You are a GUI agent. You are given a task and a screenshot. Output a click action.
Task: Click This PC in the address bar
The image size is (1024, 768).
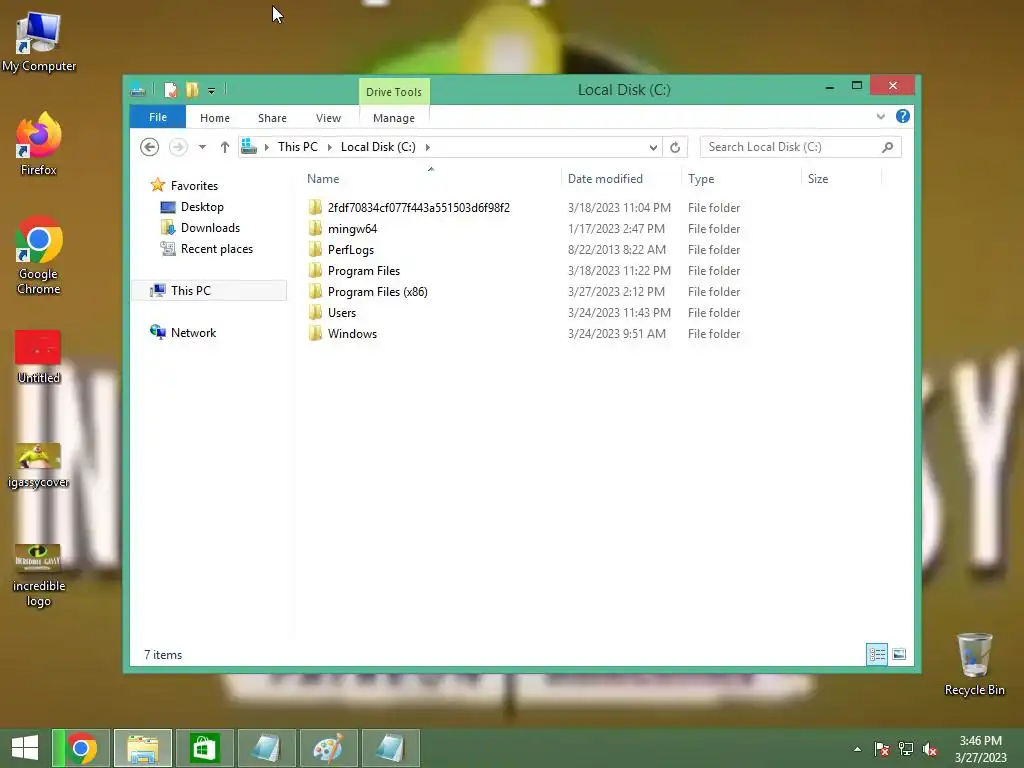click(x=298, y=147)
